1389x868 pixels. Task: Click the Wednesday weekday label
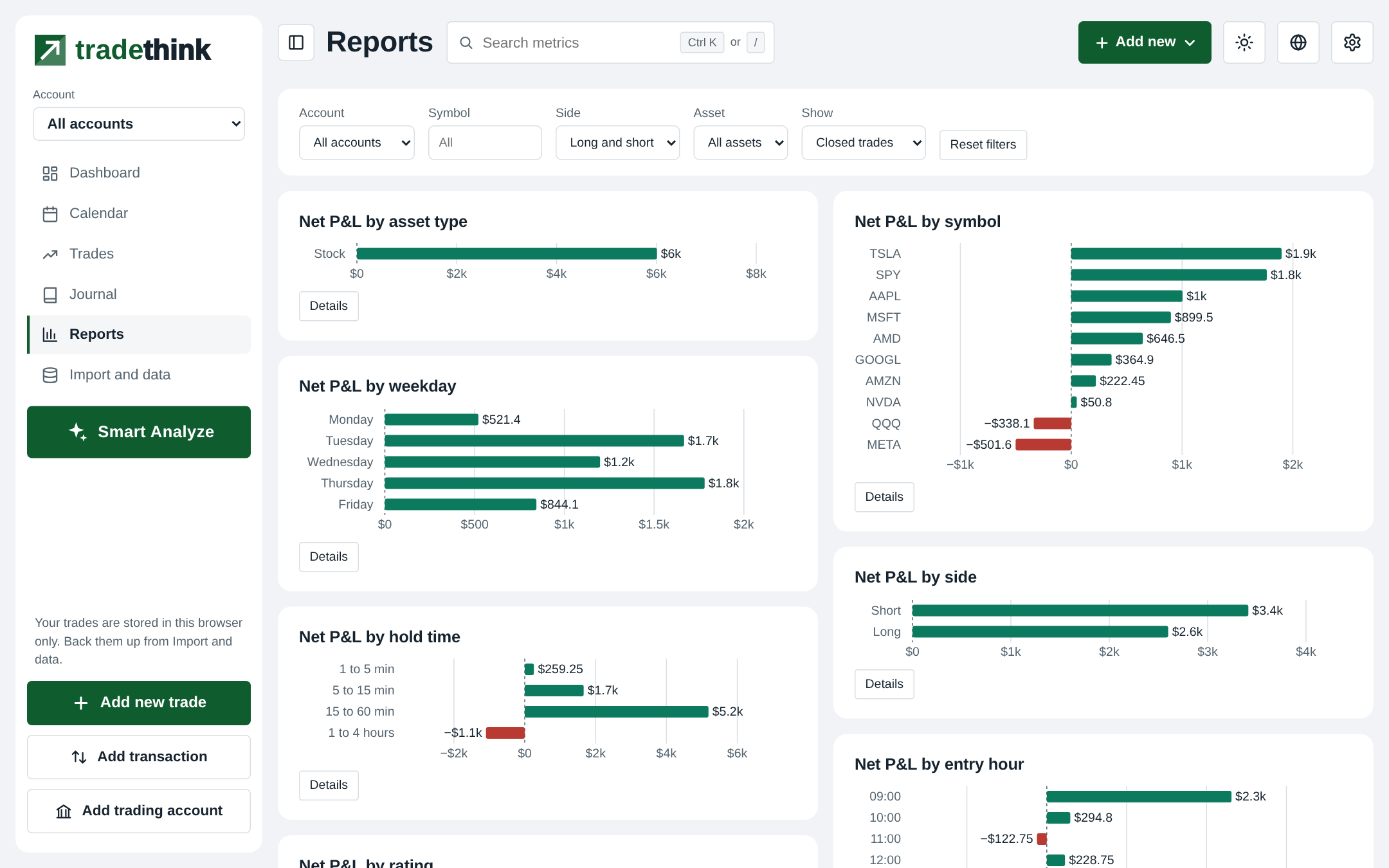point(340,462)
